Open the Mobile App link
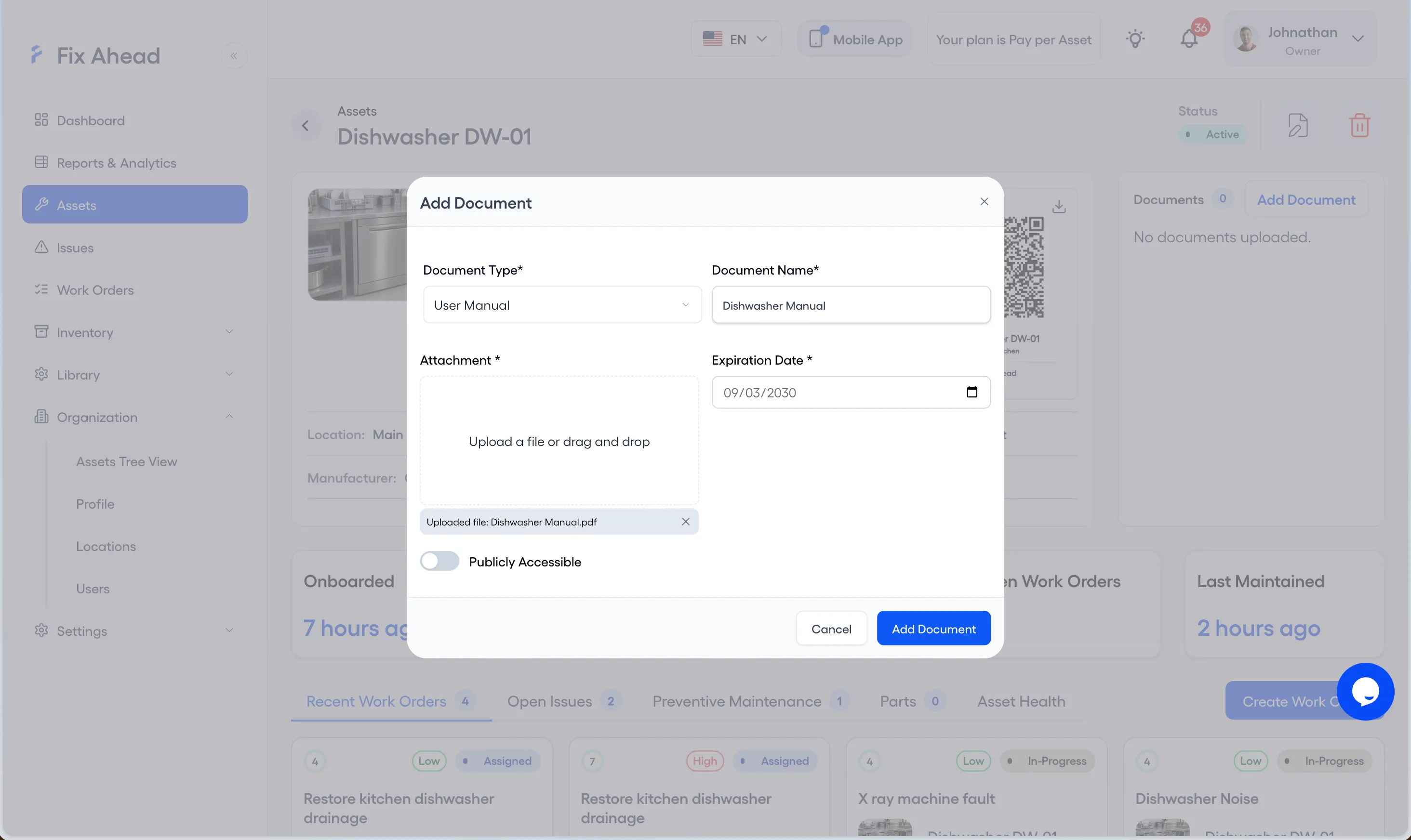This screenshot has width=1411, height=840. [855, 39]
